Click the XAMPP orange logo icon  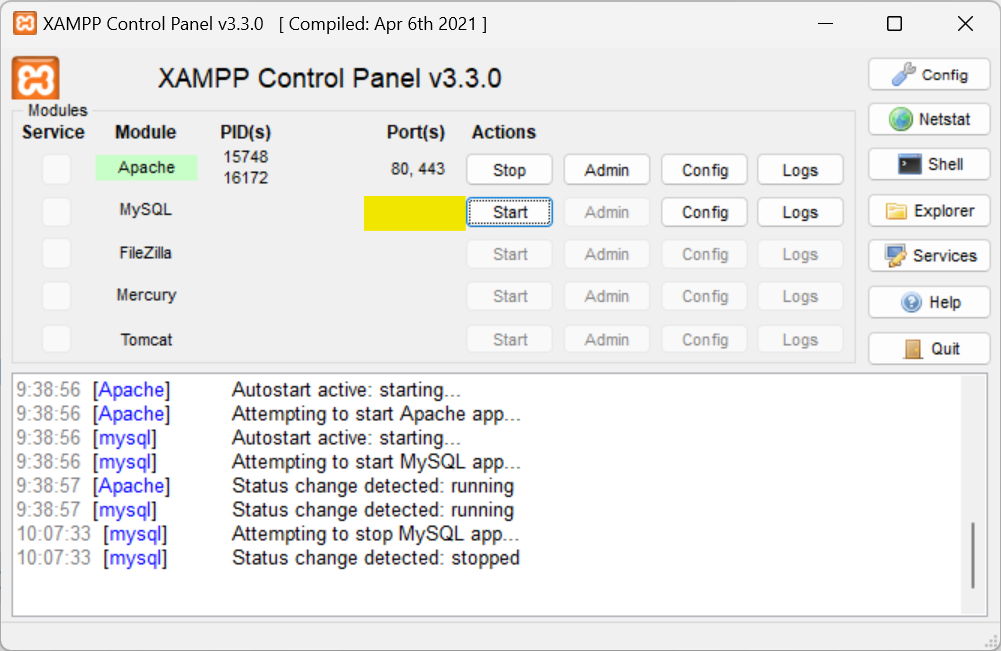(35, 78)
